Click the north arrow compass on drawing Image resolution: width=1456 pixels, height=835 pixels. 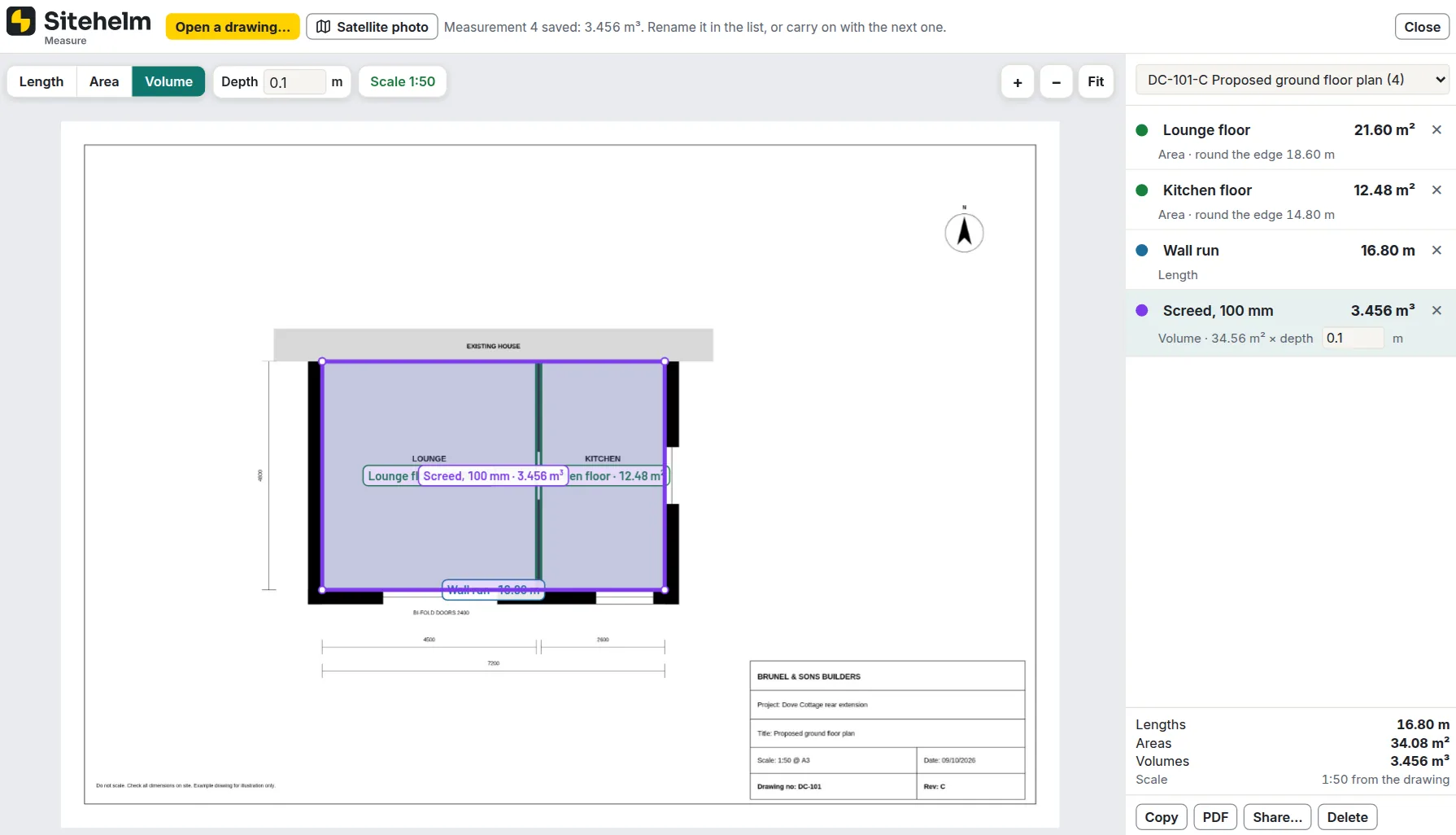point(964,232)
